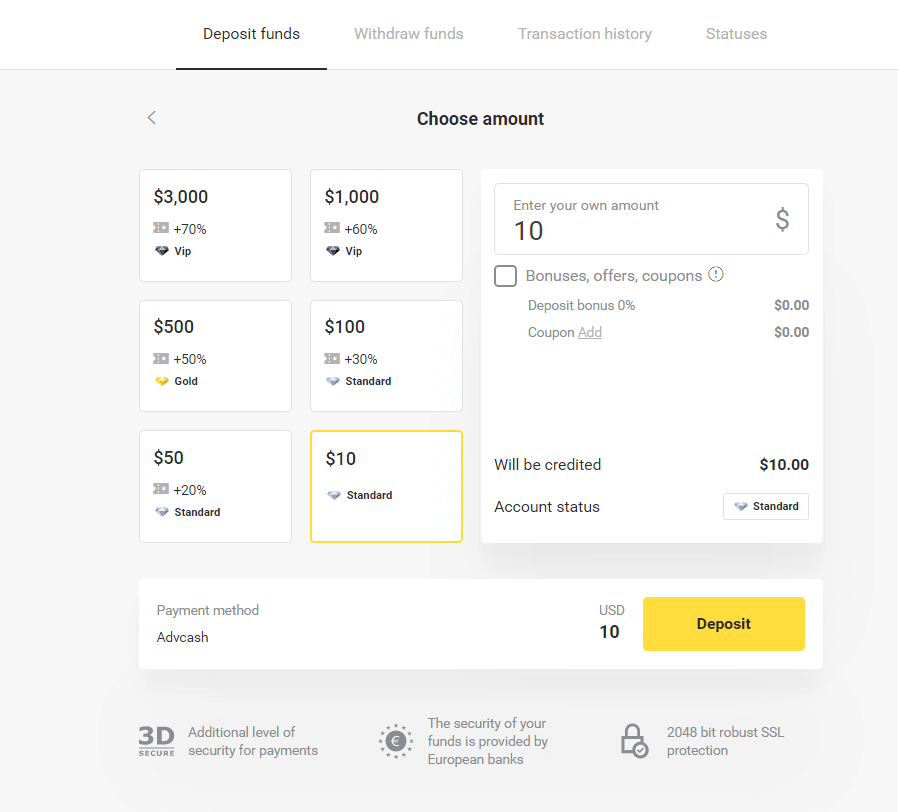The height and width of the screenshot is (812, 898).
Task: Switch to the Withdraw funds tab
Action: click(408, 33)
